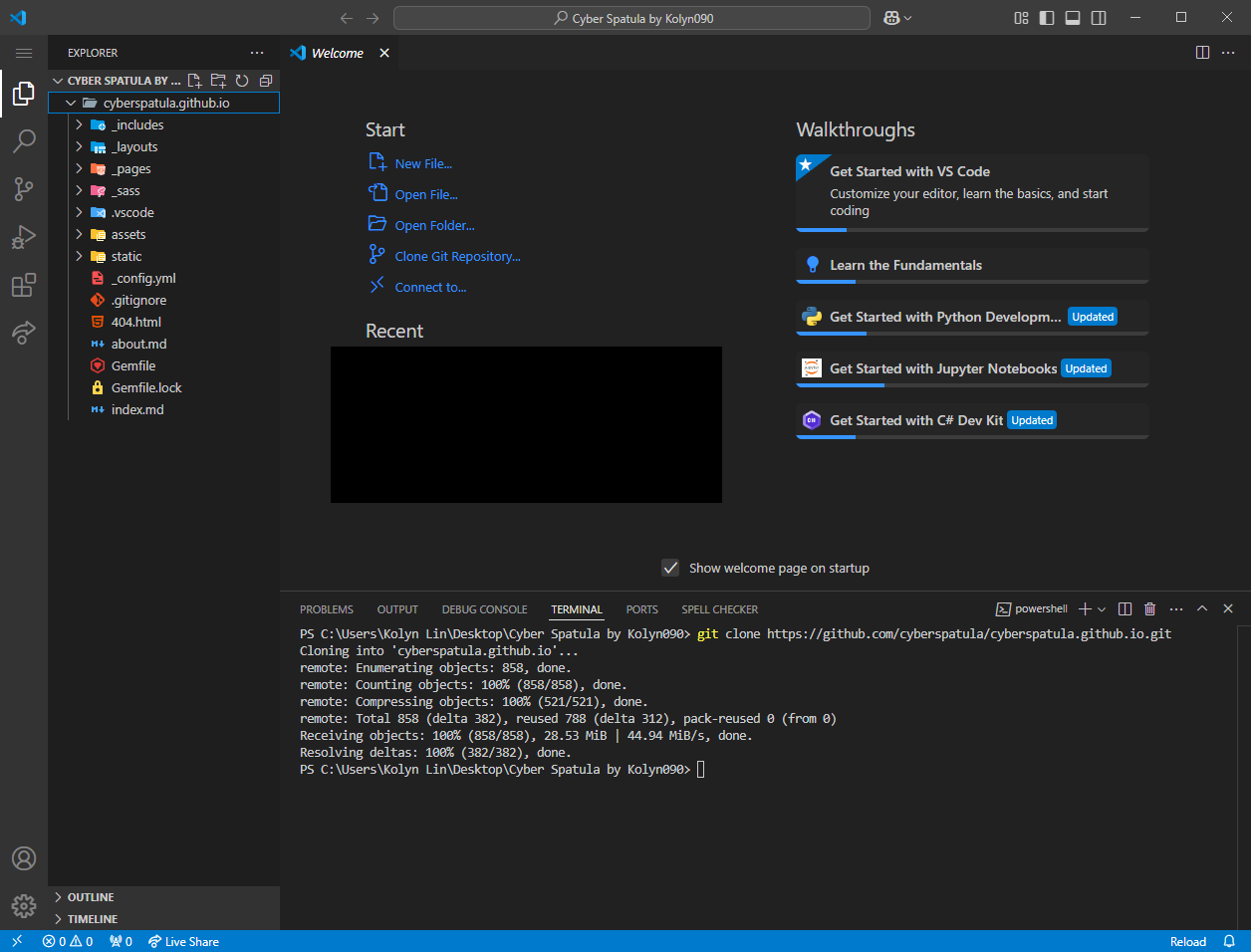The height and width of the screenshot is (952, 1251).
Task: Select the OUTPUT tab in the panel
Action: 396,608
